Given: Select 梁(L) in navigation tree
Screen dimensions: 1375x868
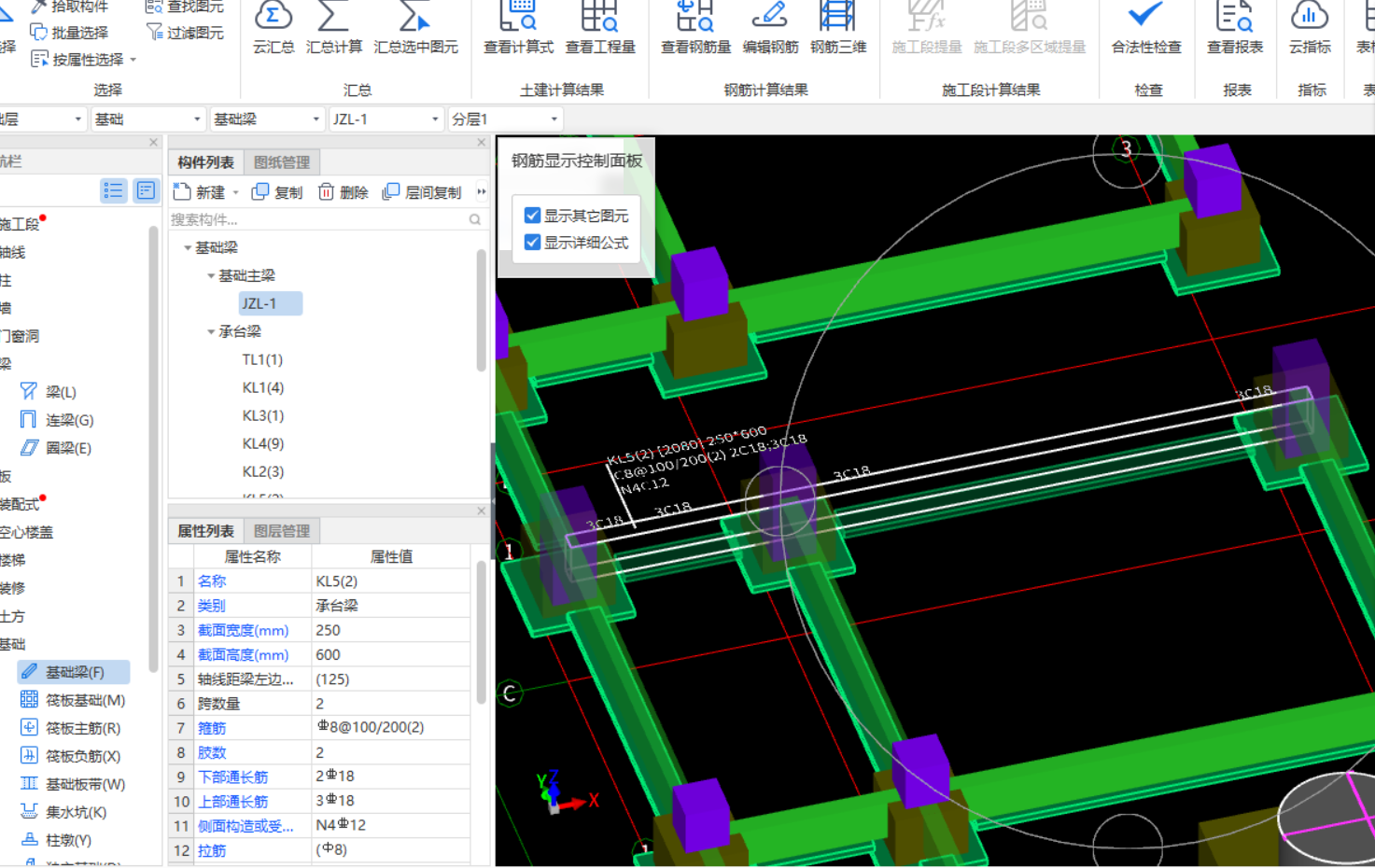Looking at the screenshot, I should tap(49, 392).
